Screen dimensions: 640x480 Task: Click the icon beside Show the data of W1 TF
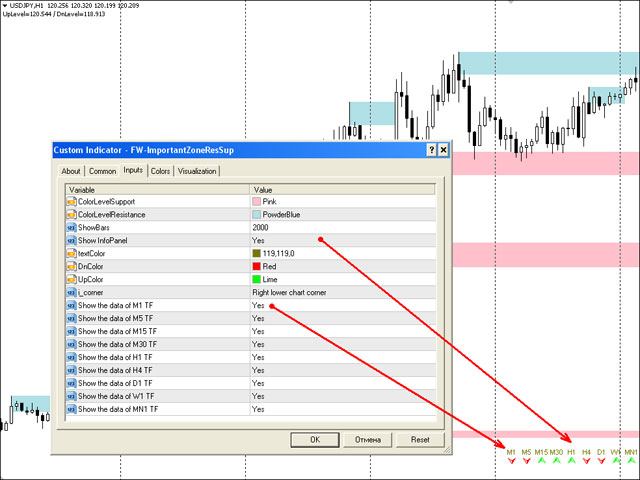coord(71,396)
